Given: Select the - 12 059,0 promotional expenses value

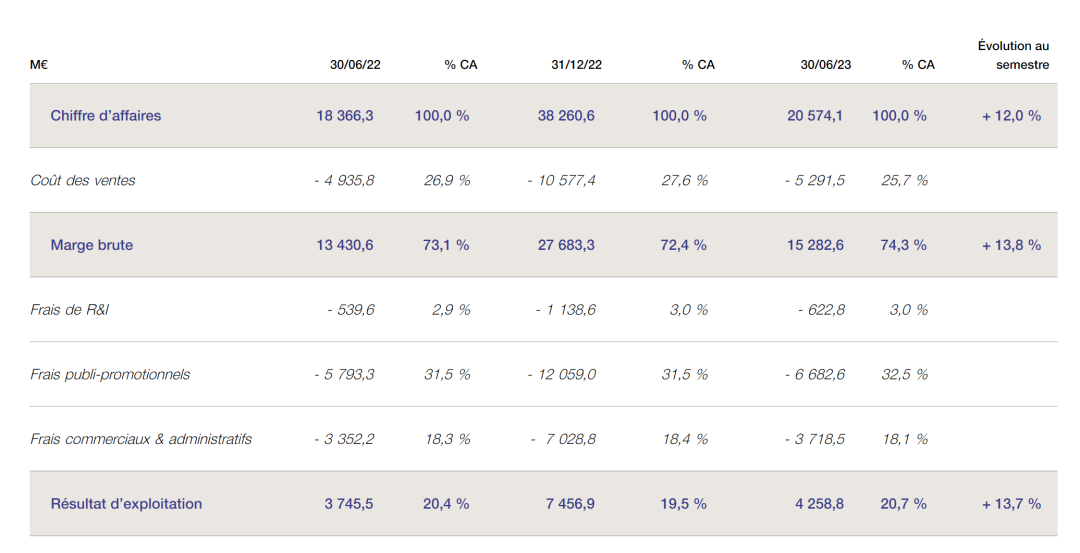Looking at the screenshot, I should [562, 375].
